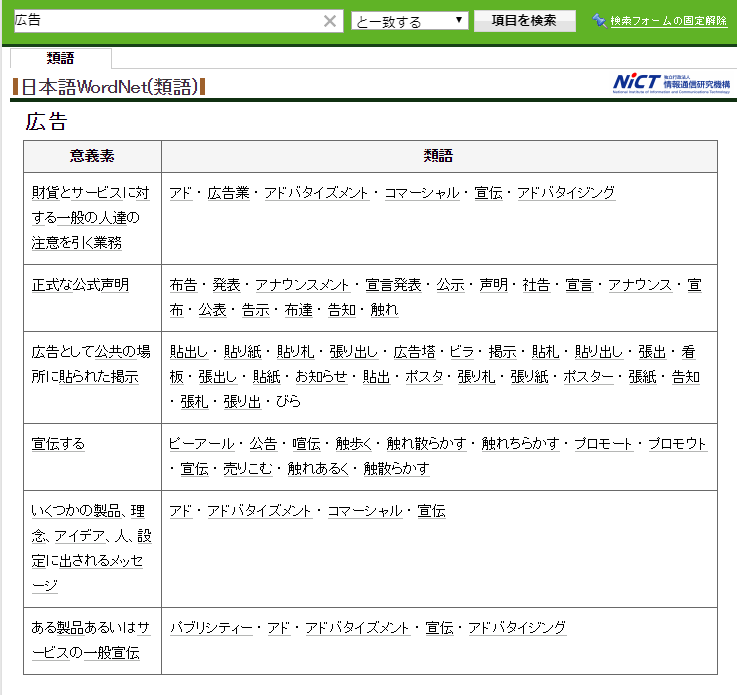The height and width of the screenshot is (695, 737).
Task: Click the NICT logo
Action: coord(671,84)
